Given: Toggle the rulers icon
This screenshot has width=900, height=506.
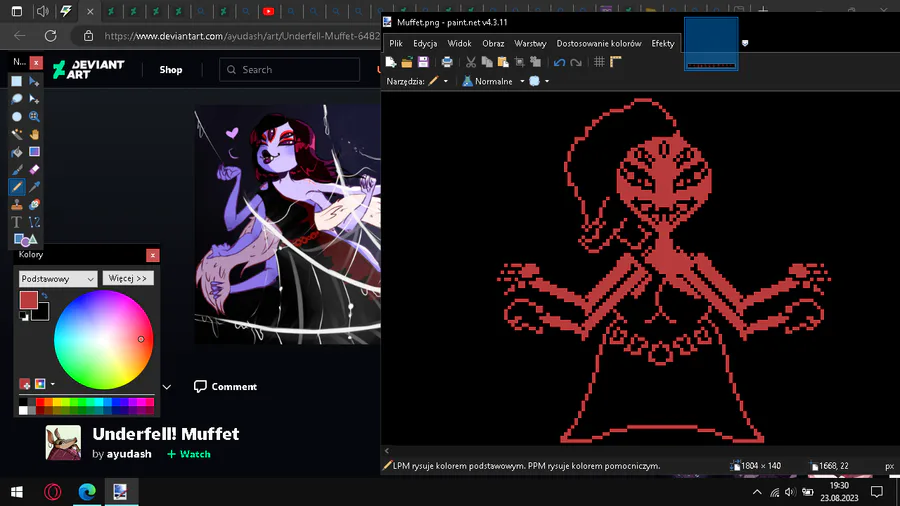Looking at the screenshot, I should tap(615, 62).
